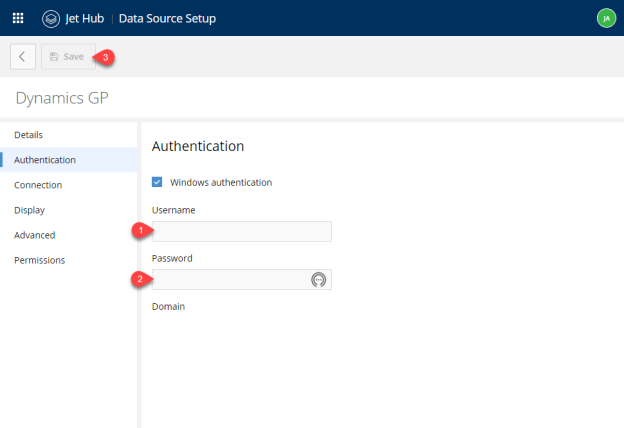
Task: Click the Data Source Setup header text
Action: click(167, 18)
